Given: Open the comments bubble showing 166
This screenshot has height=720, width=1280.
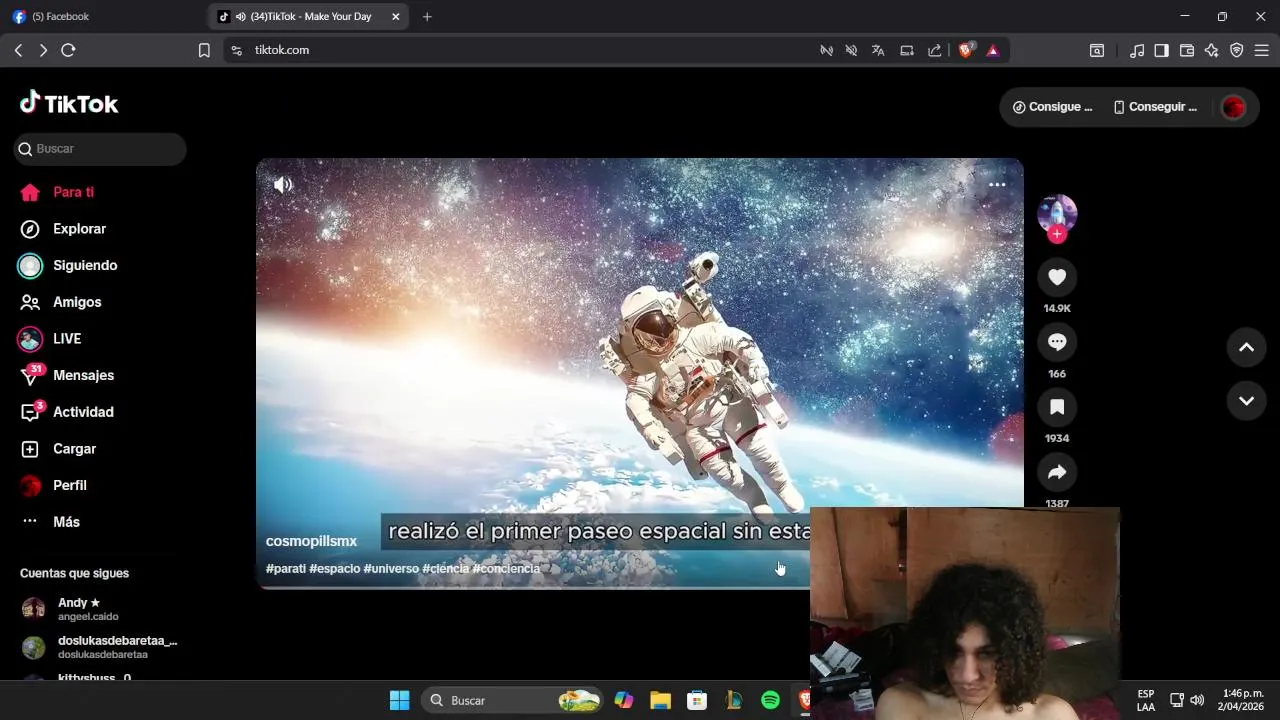Looking at the screenshot, I should point(1057,342).
